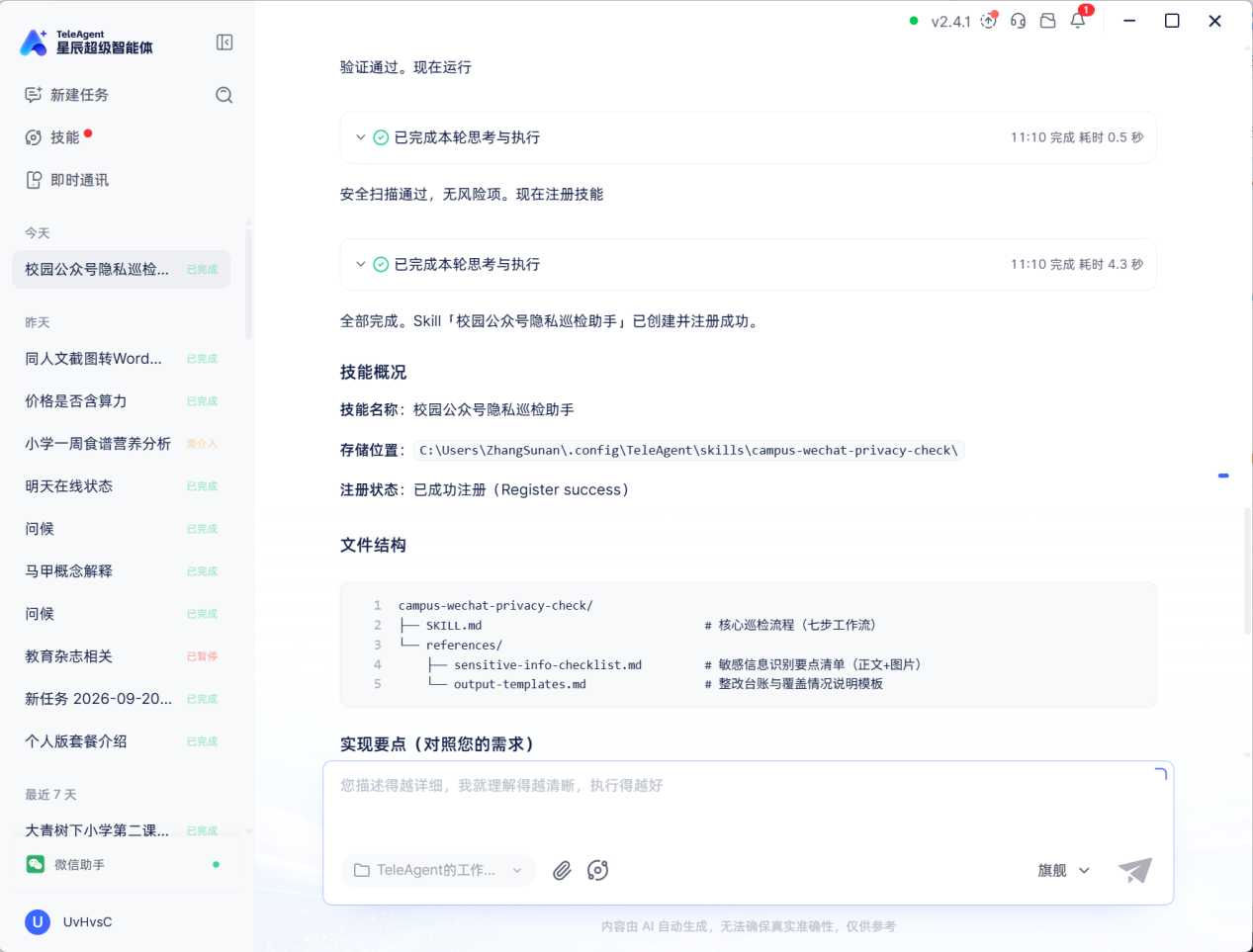Open task 价格是否含算力
Viewport: 1253px width, 952px height.
(x=121, y=401)
